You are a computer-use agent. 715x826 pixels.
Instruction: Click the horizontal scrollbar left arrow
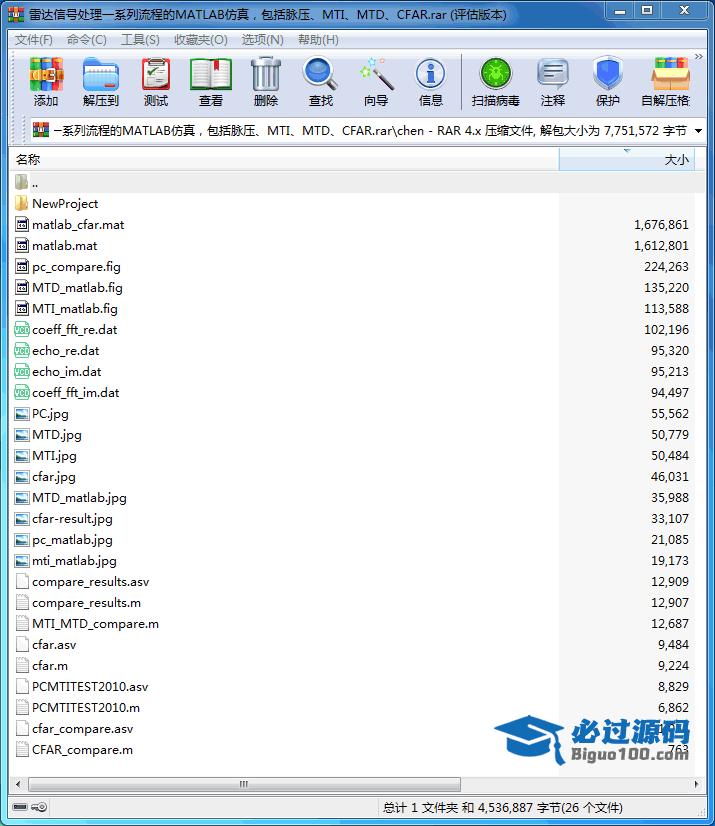click(18, 784)
